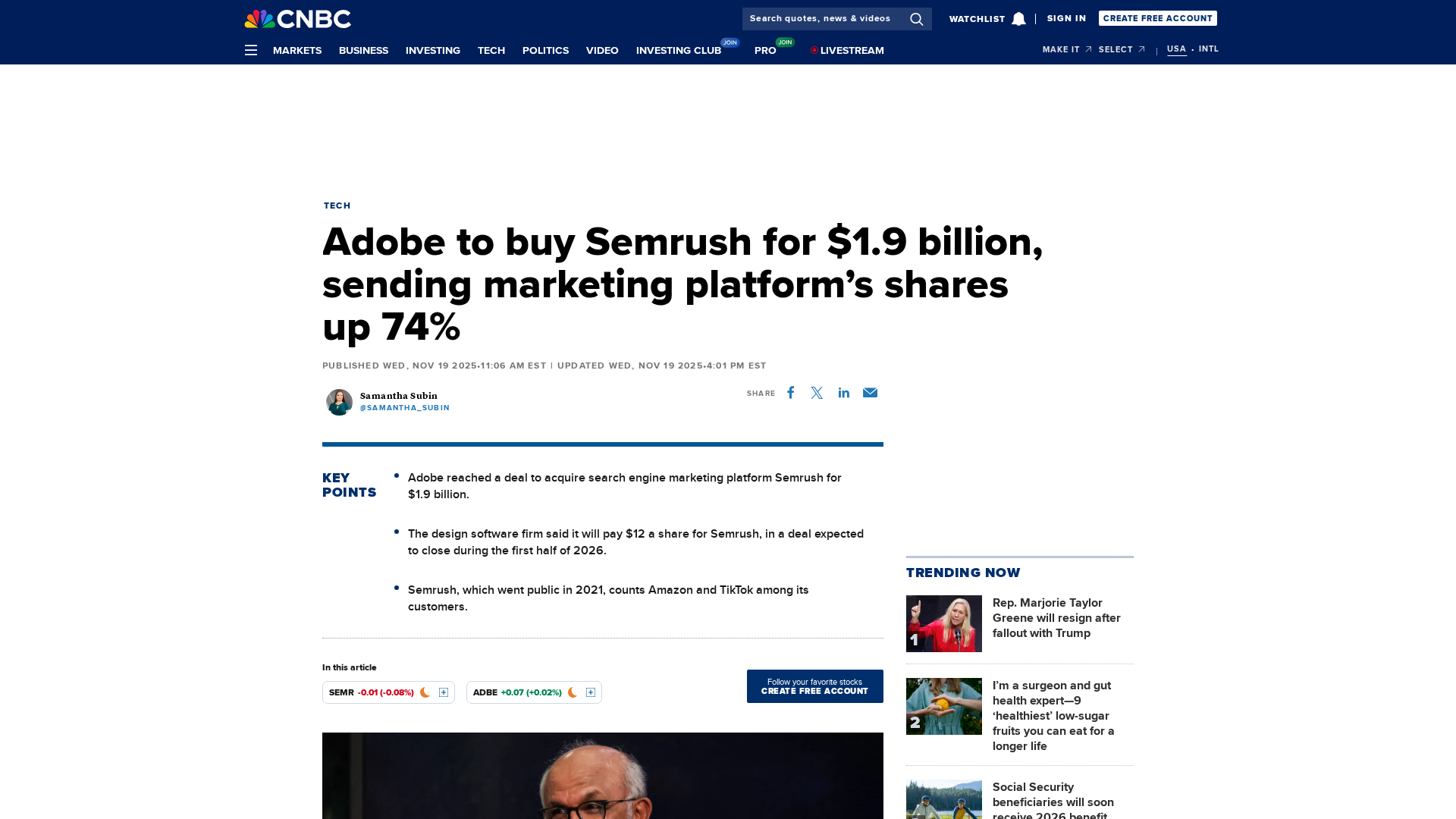Viewport: 1456px width, 819px height.
Task: Share article on Facebook
Action: point(790,393)
